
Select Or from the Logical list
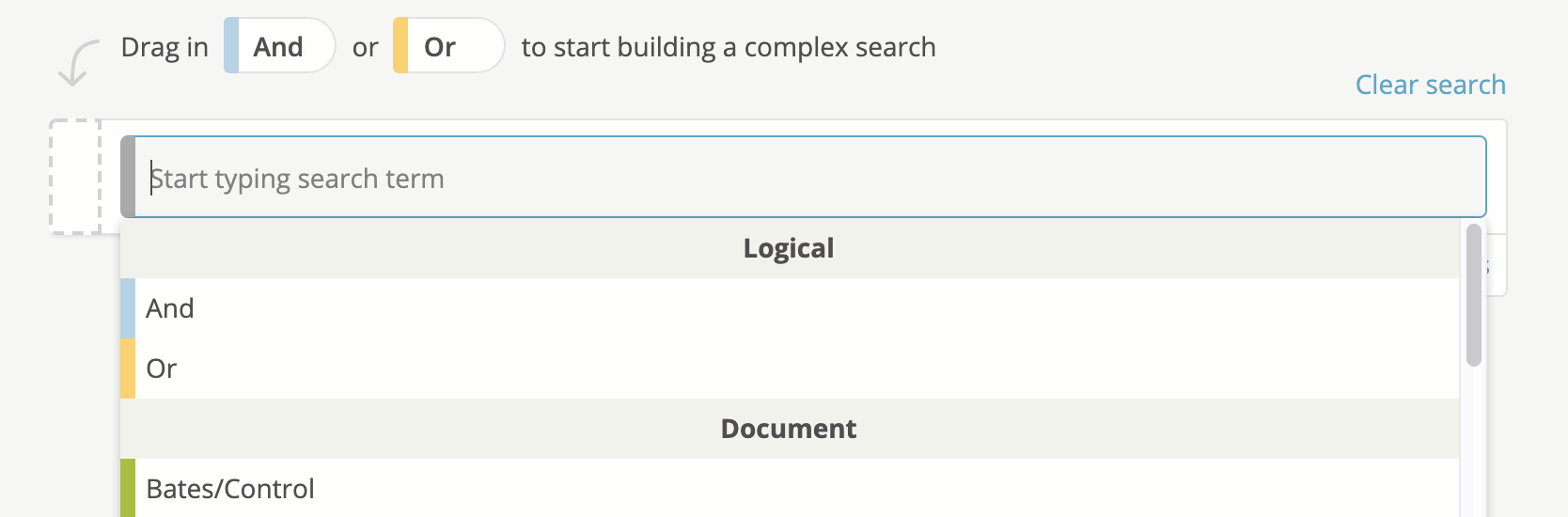(790, 368)
